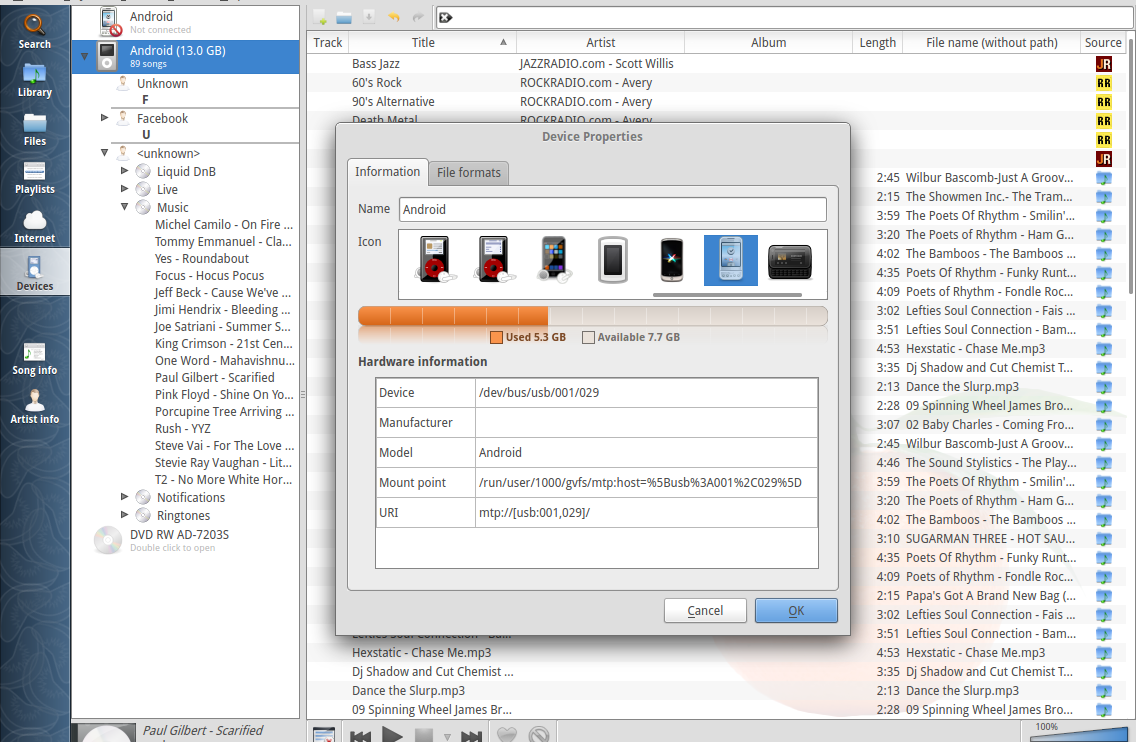Screen dimensions: 1136x742
Task: Choose the highlighted white smartphone device icon
Action: (x=730, y=260)
